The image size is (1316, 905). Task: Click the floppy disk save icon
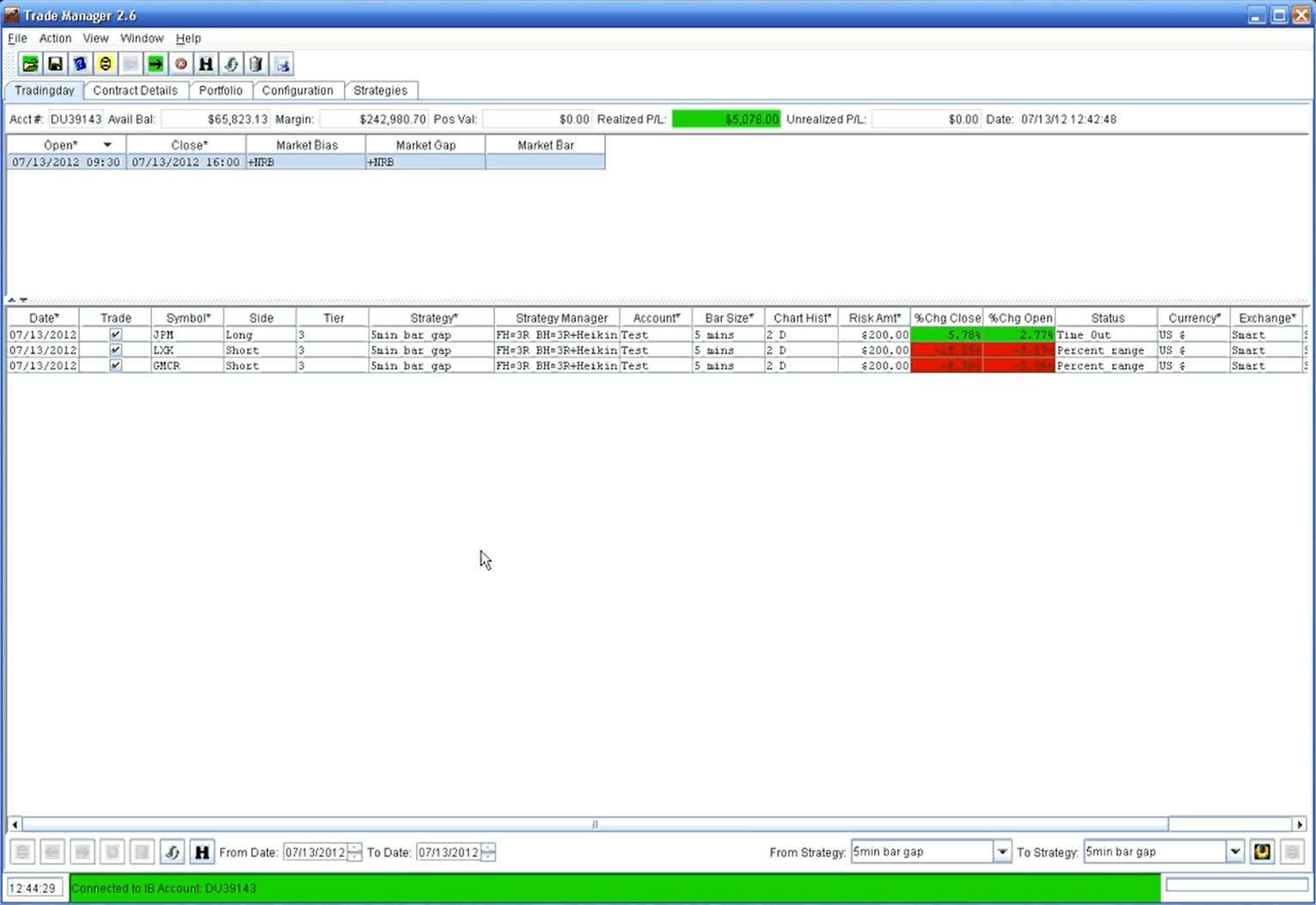(55, 64)
